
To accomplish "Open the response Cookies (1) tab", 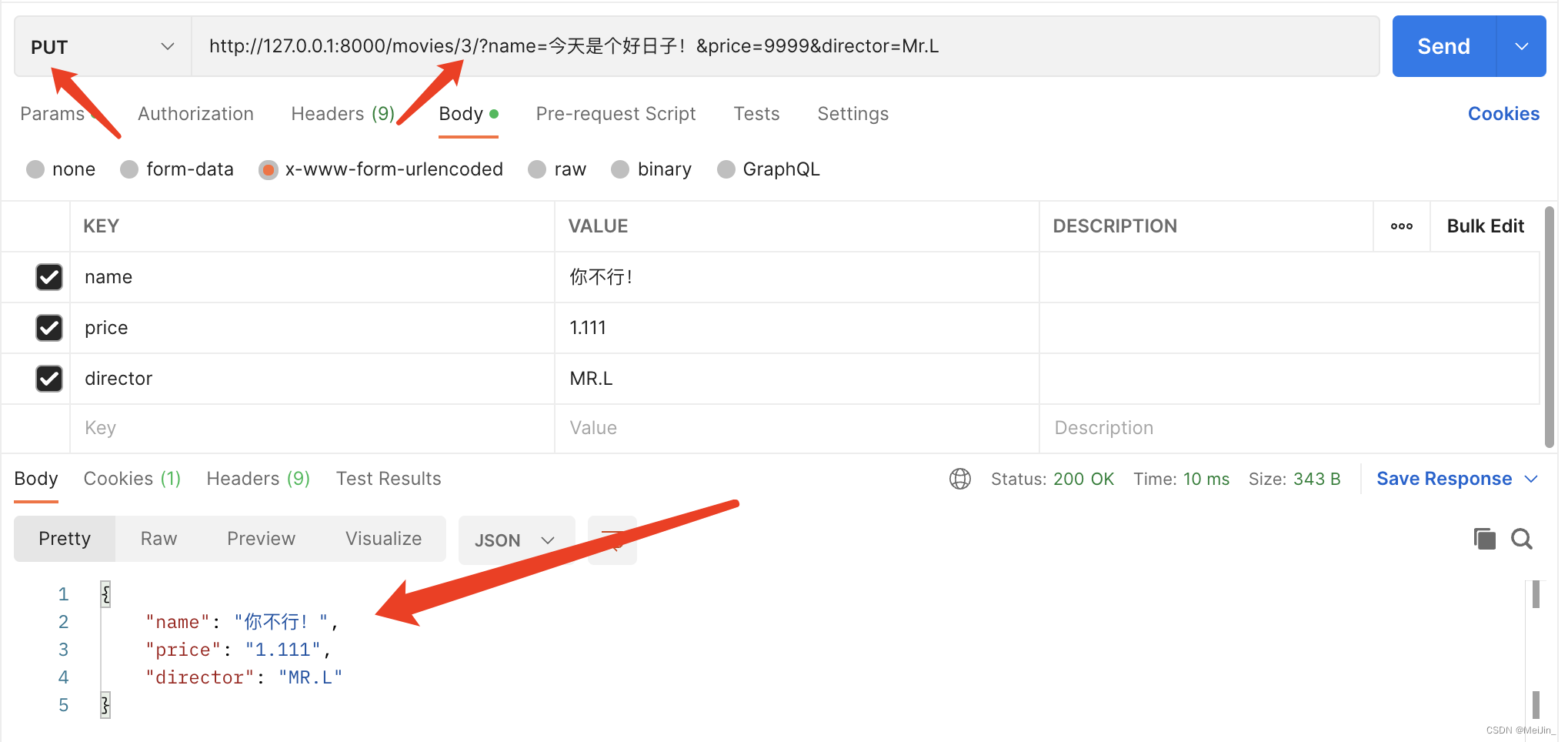I will point(132,479).
